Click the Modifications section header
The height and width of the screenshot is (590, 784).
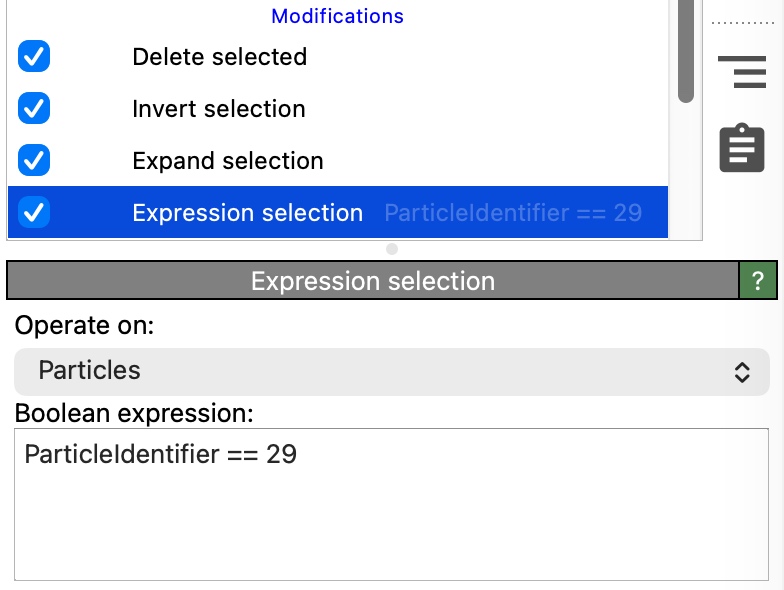point(337,16)
